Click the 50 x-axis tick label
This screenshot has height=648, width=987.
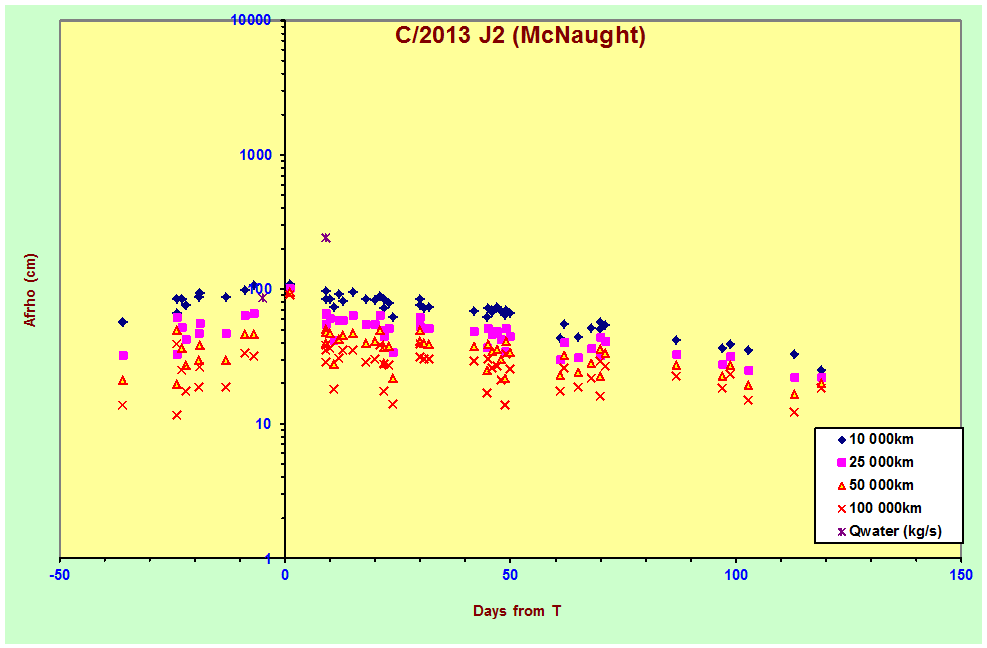click(x=510, y=575)
